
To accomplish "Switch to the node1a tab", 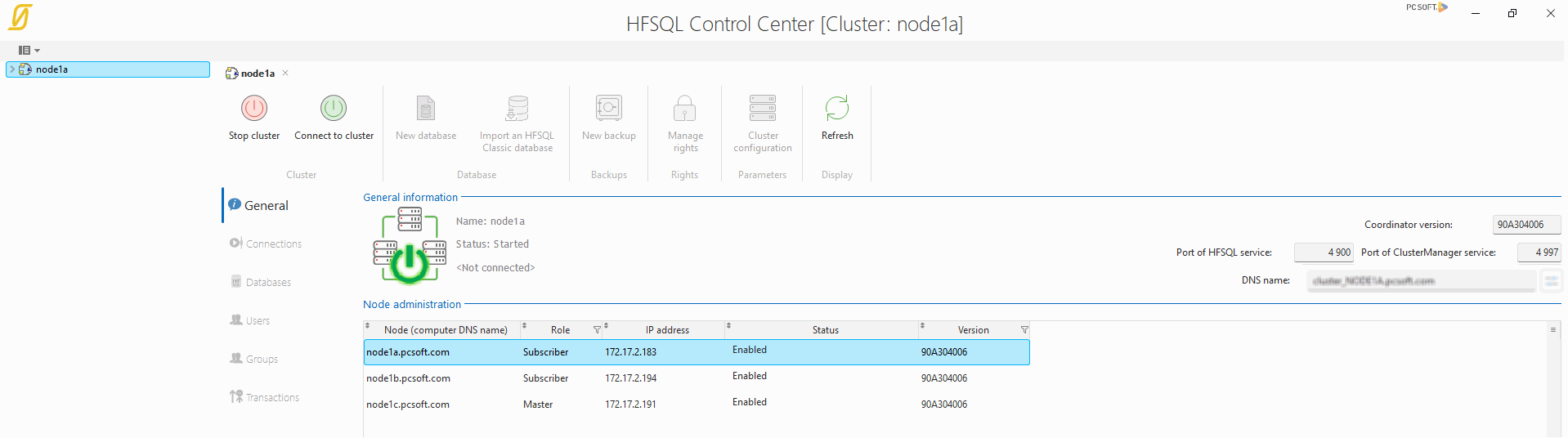I will [x=258, y=74].
